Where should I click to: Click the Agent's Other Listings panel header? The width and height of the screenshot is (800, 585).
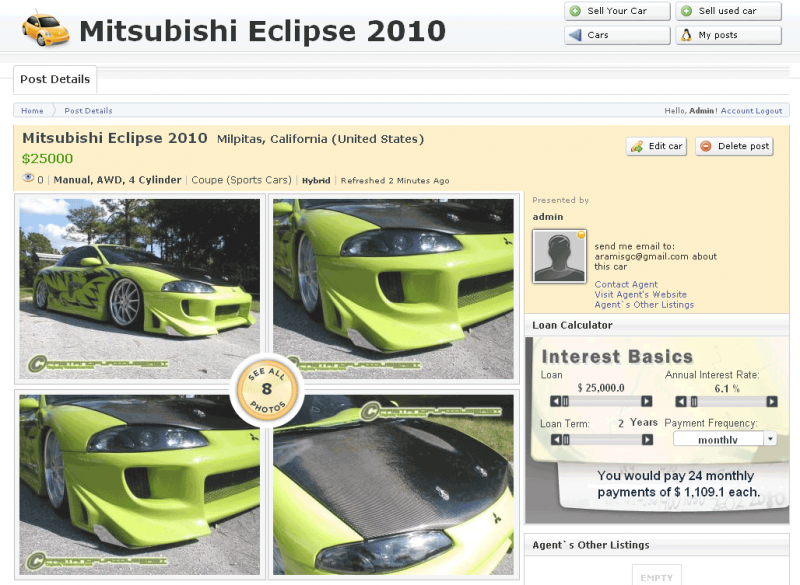(x=657, y=545)
